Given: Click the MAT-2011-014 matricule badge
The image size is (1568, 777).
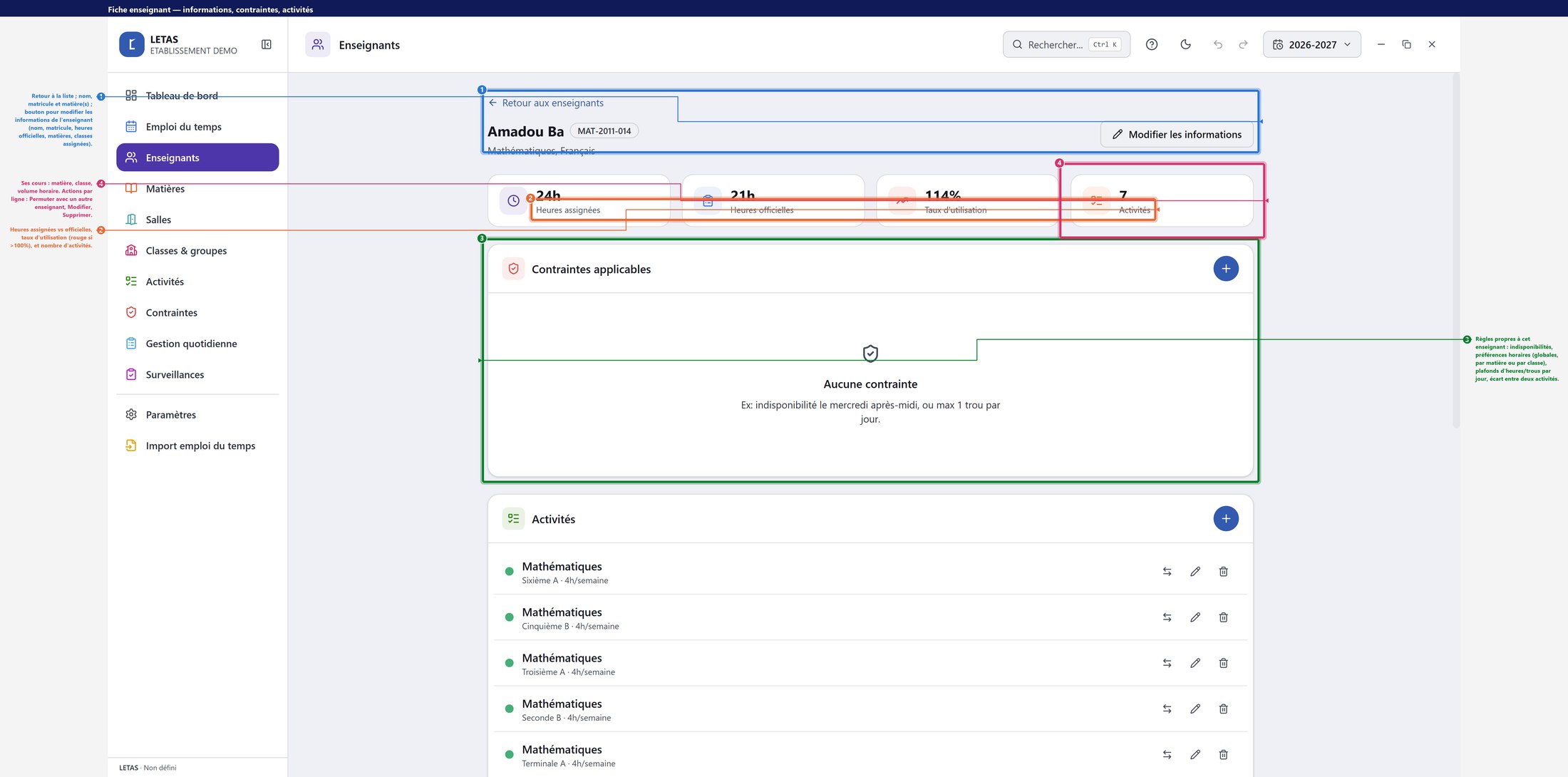Looking at the screenshot, I should [604, 131].
